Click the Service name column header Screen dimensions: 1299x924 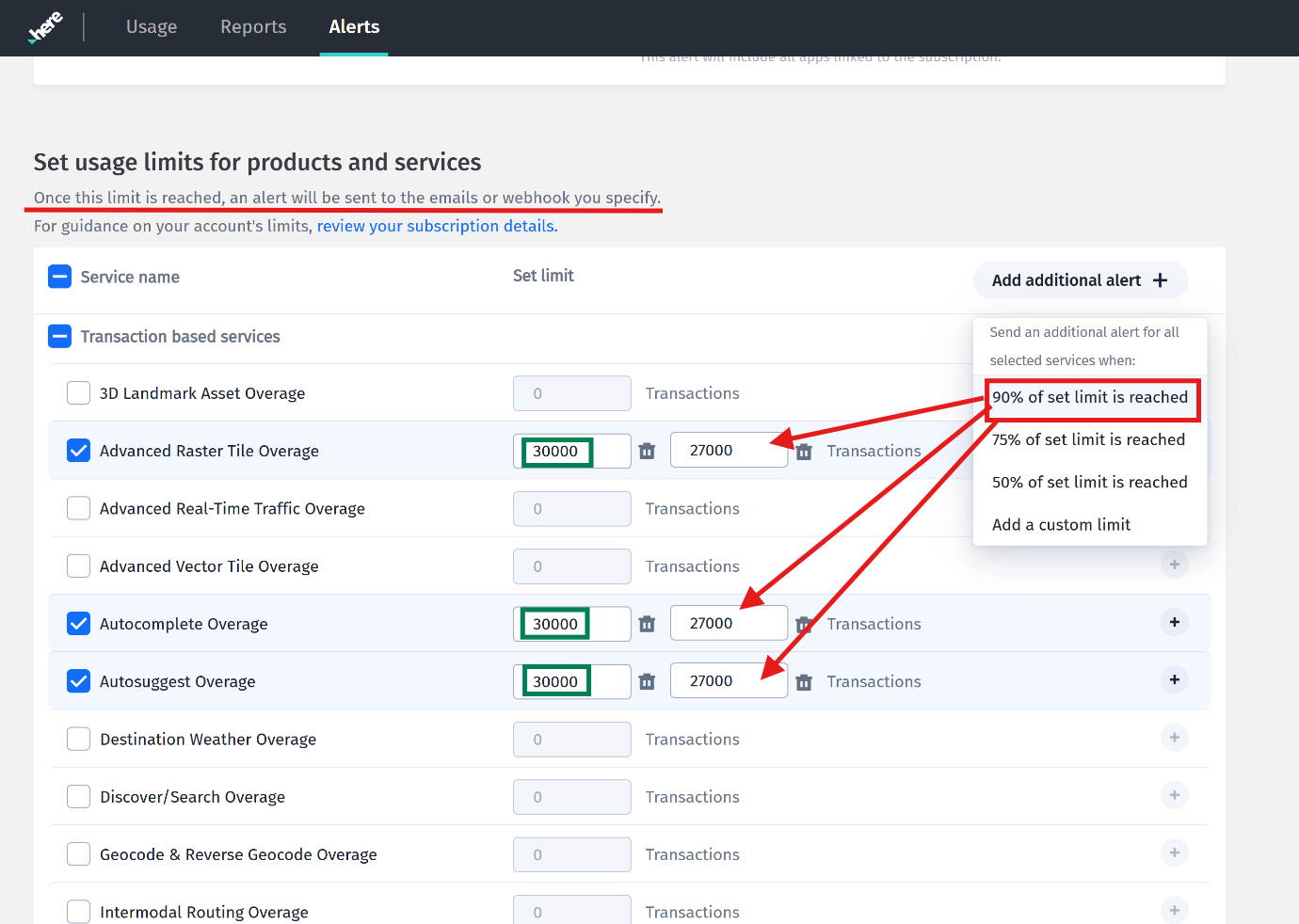pos(130,277)
